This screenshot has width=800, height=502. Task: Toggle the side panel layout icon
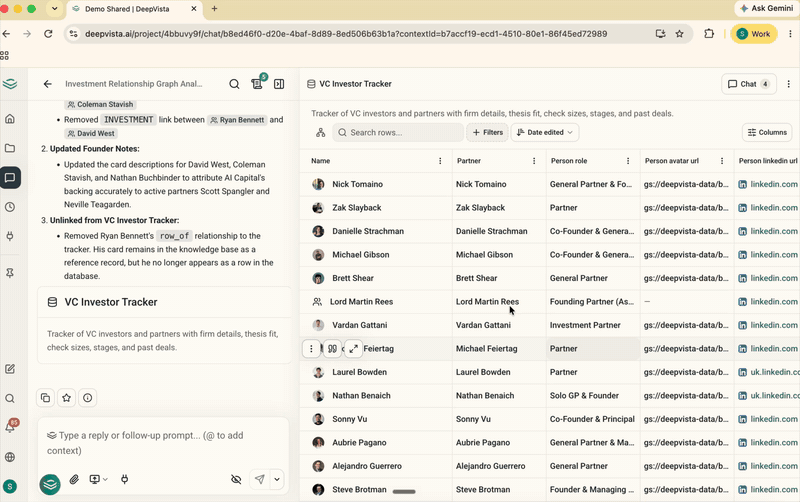[x=279, y=84]
